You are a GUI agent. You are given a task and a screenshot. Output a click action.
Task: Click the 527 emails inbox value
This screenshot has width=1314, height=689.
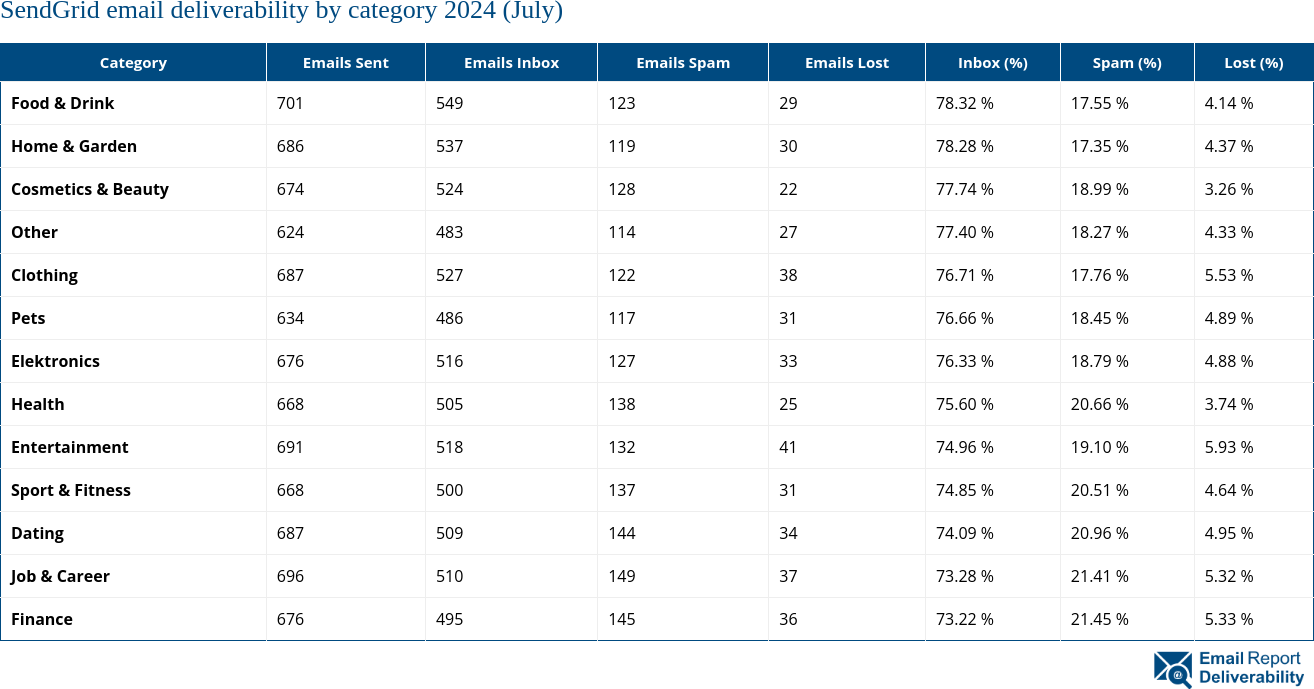(450, 275)
